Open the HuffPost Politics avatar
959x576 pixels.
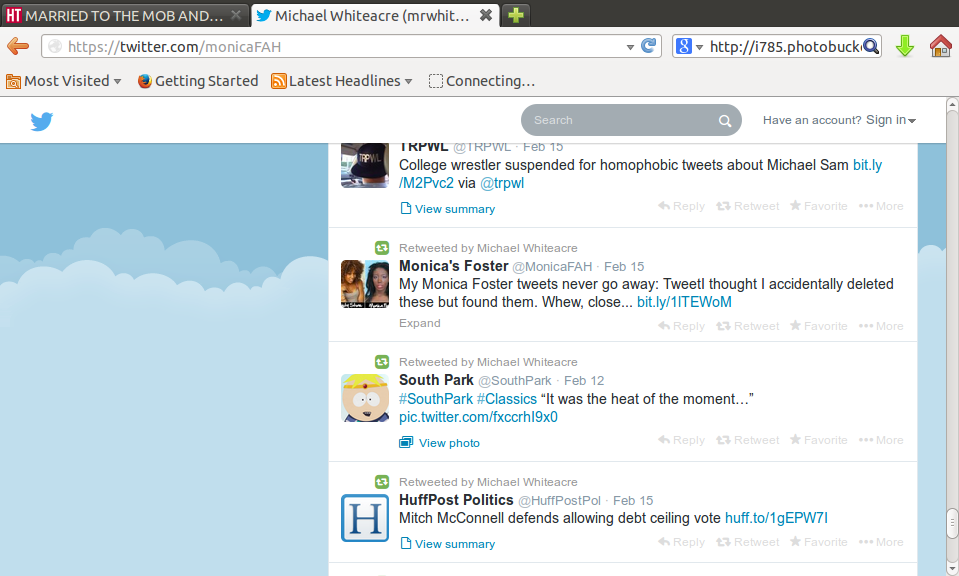(365, 518)
